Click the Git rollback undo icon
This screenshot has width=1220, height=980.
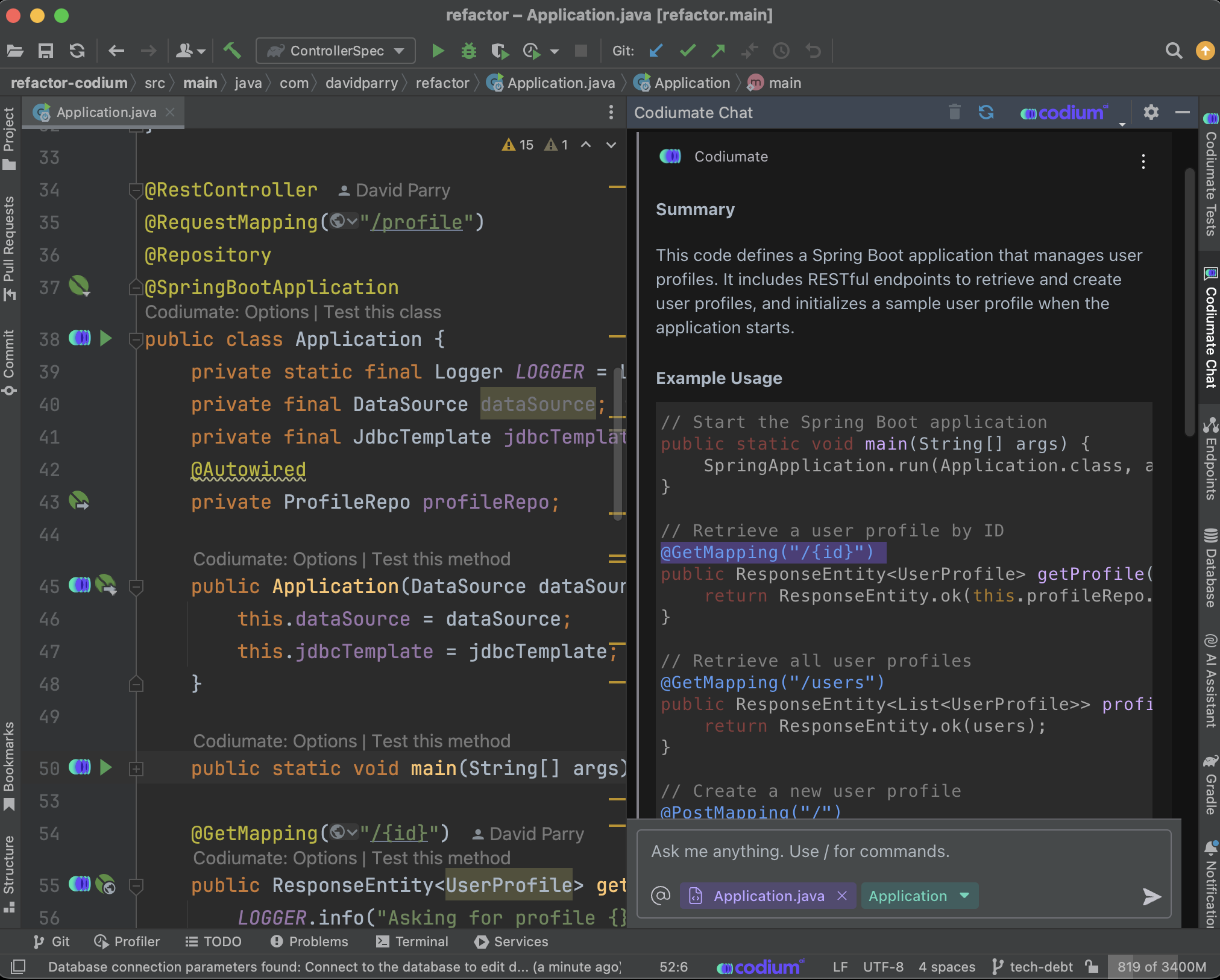click(x=813, y=51)
